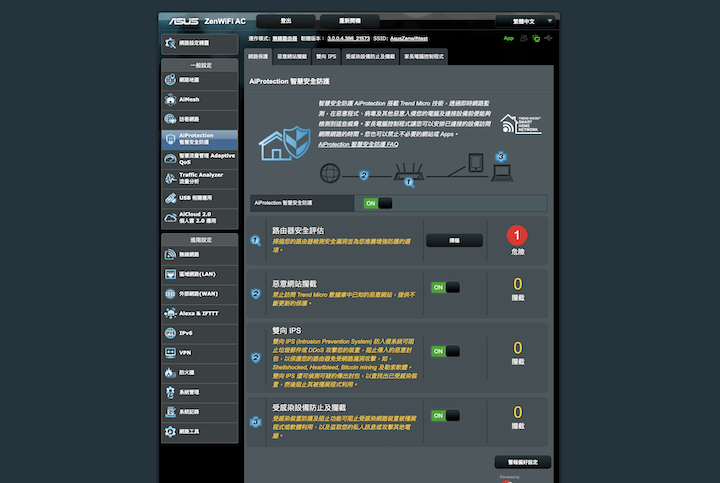Switch to 家長電腦控制程式 tab
The height and width of the screenshot is (483, 720).
pos(424,56)
